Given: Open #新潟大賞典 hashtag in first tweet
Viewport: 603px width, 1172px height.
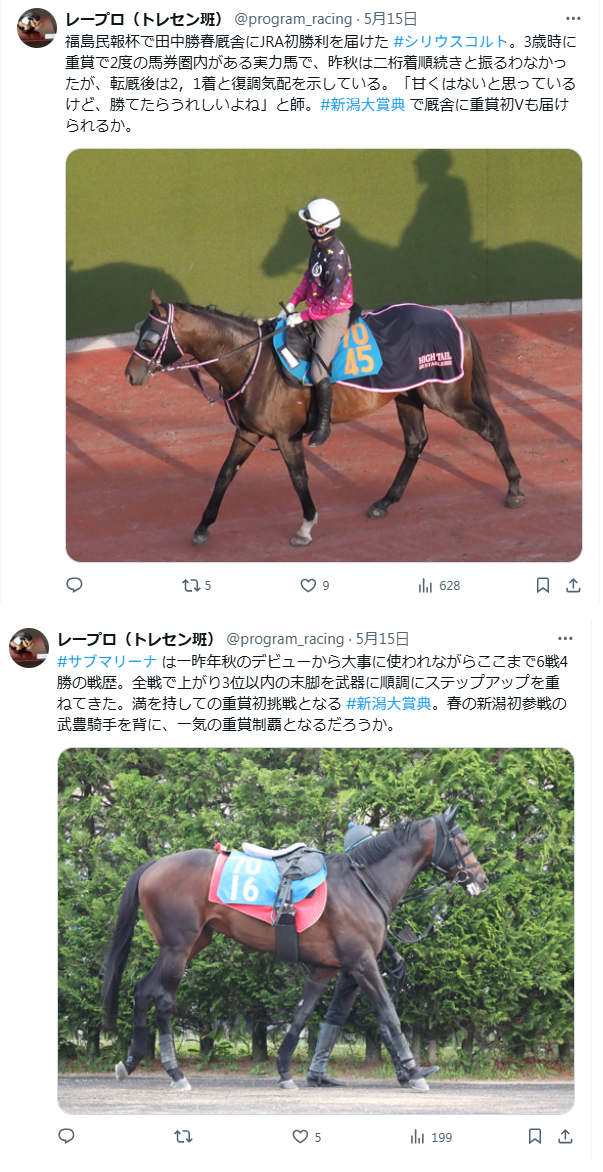Looking at the screenshot, I should tap(363, 105).
